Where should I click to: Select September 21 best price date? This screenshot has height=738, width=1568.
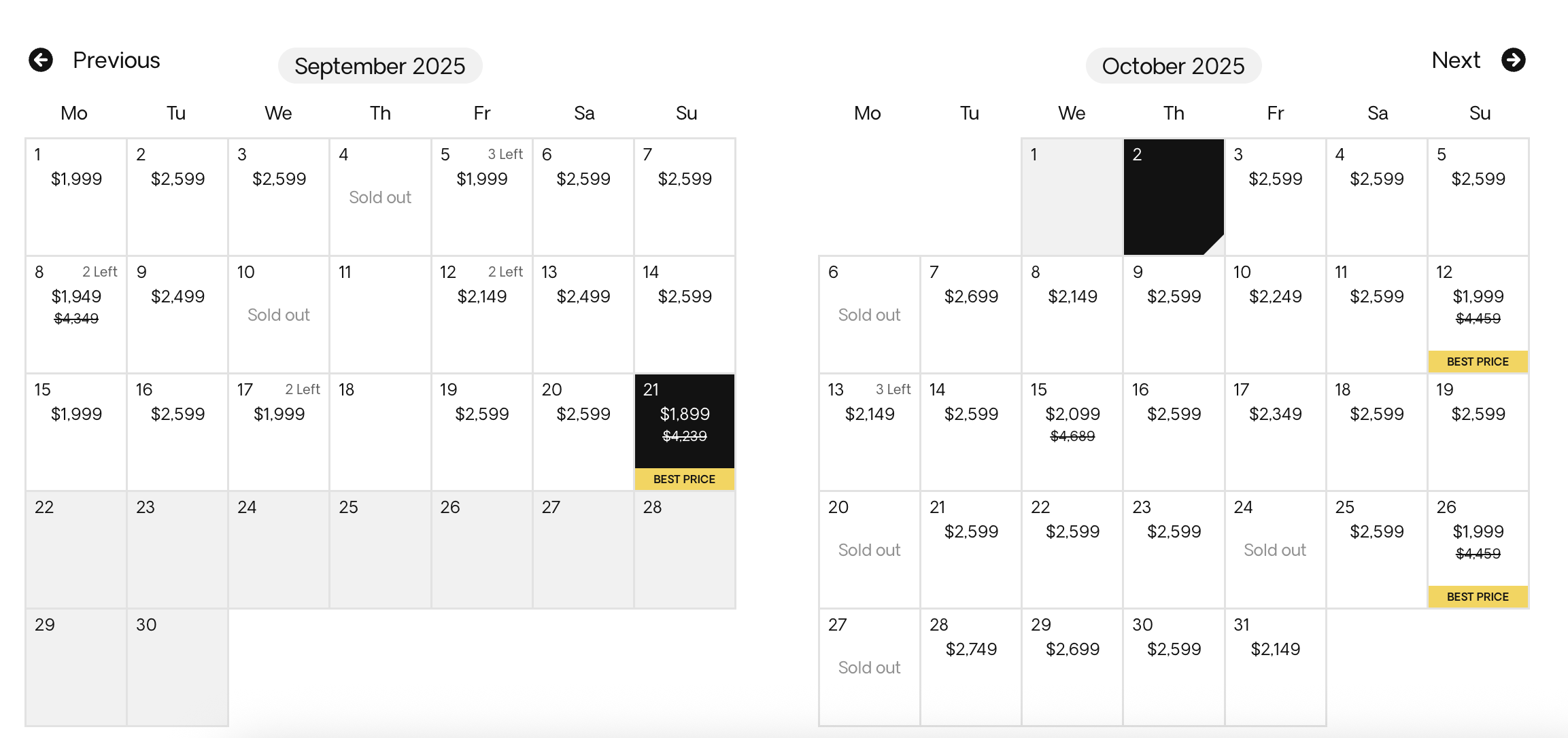[685, 432]
